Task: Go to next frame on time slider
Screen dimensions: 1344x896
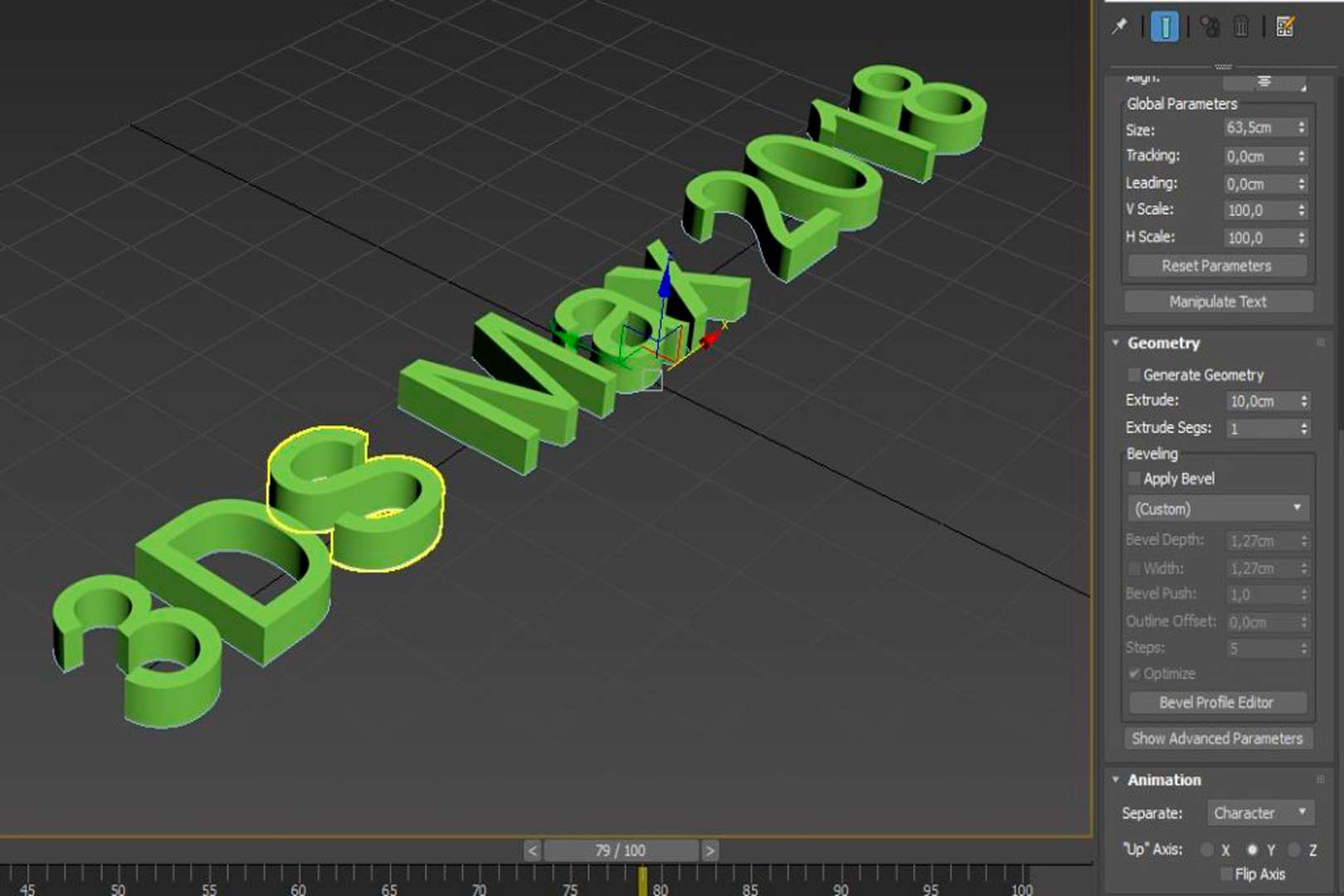Action: tap(709, 850)
